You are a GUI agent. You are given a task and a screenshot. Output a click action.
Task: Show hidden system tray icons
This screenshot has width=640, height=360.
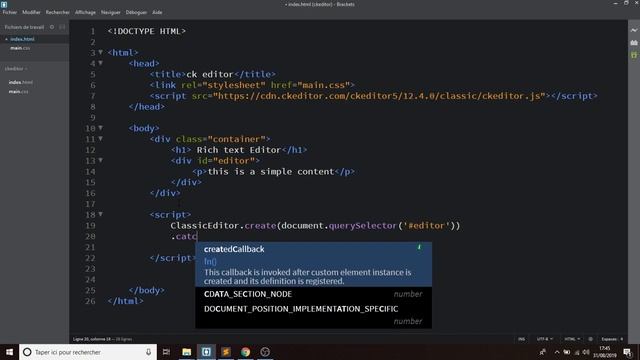(557, 352)
